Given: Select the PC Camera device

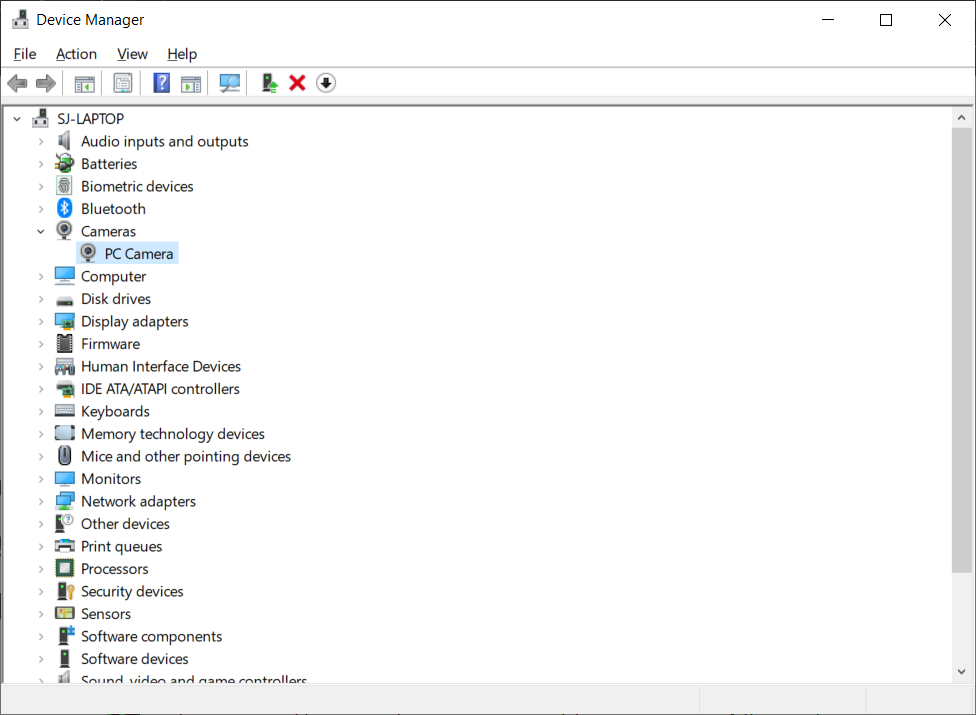Looking at the screenshot, I should click(x=138, y=254).
